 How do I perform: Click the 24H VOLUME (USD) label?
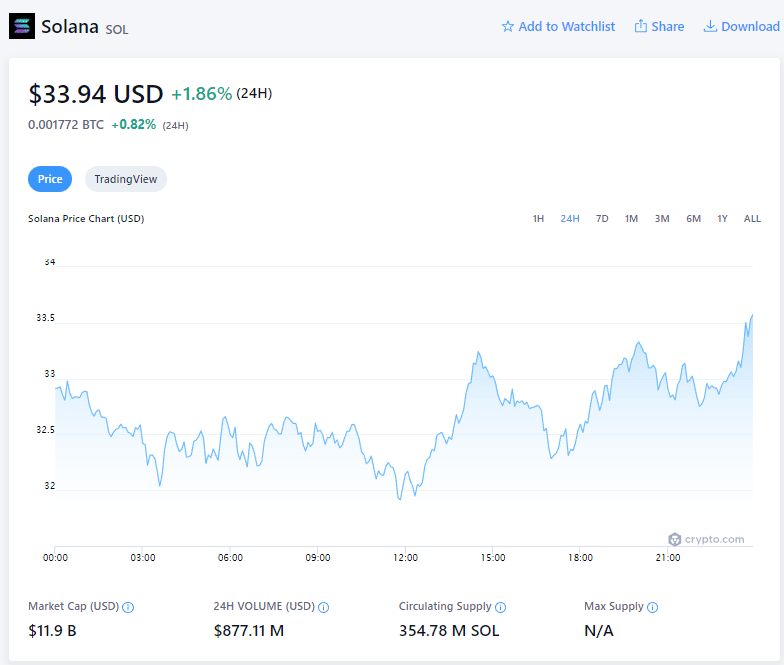click(264, 606)
